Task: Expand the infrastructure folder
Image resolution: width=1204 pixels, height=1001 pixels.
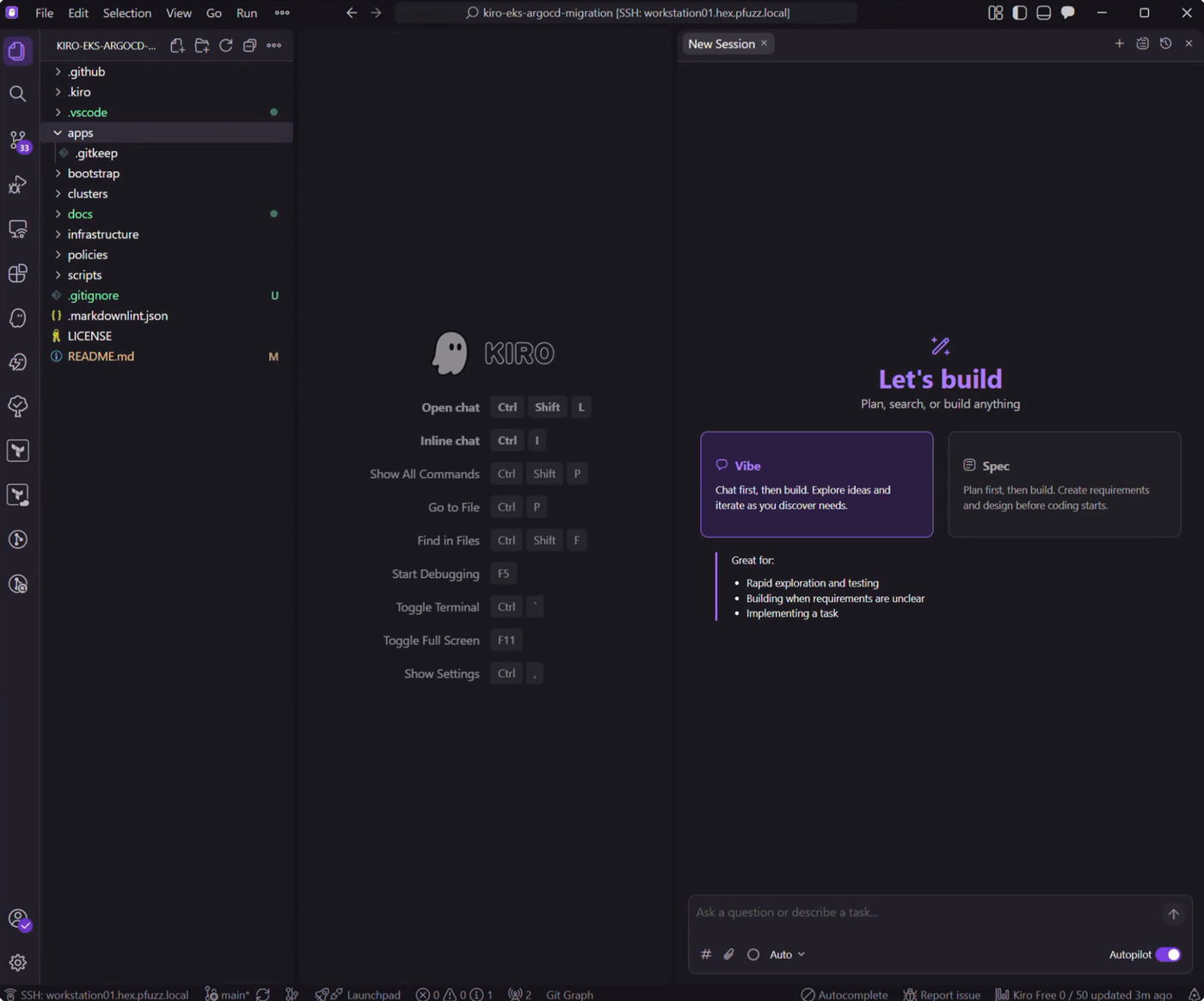Action: pos(168,234)
